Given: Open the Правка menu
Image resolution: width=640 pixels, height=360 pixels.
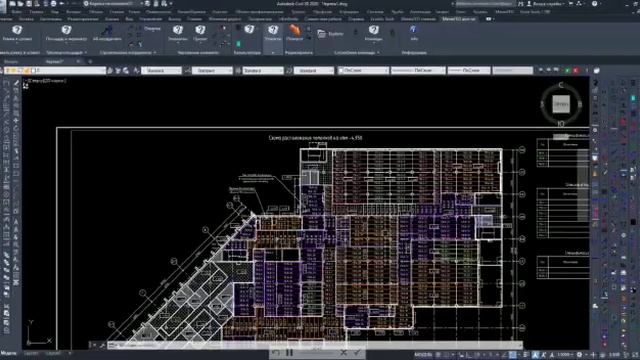Looking at the screenshot, I should tap(36, 12).
